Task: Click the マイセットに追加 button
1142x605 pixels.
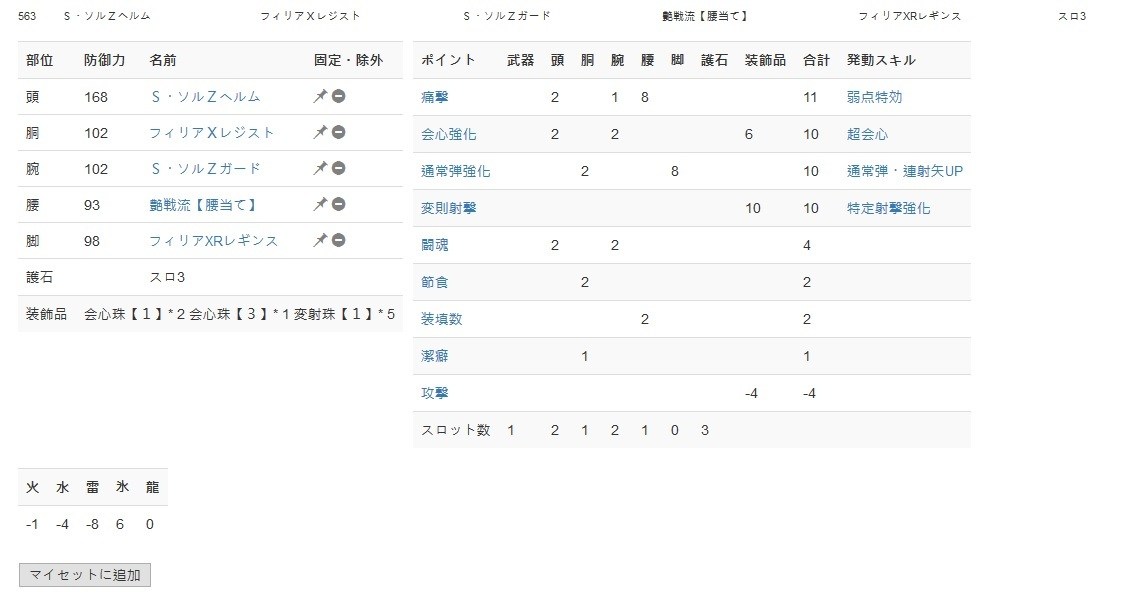Action: coord(85,574)
